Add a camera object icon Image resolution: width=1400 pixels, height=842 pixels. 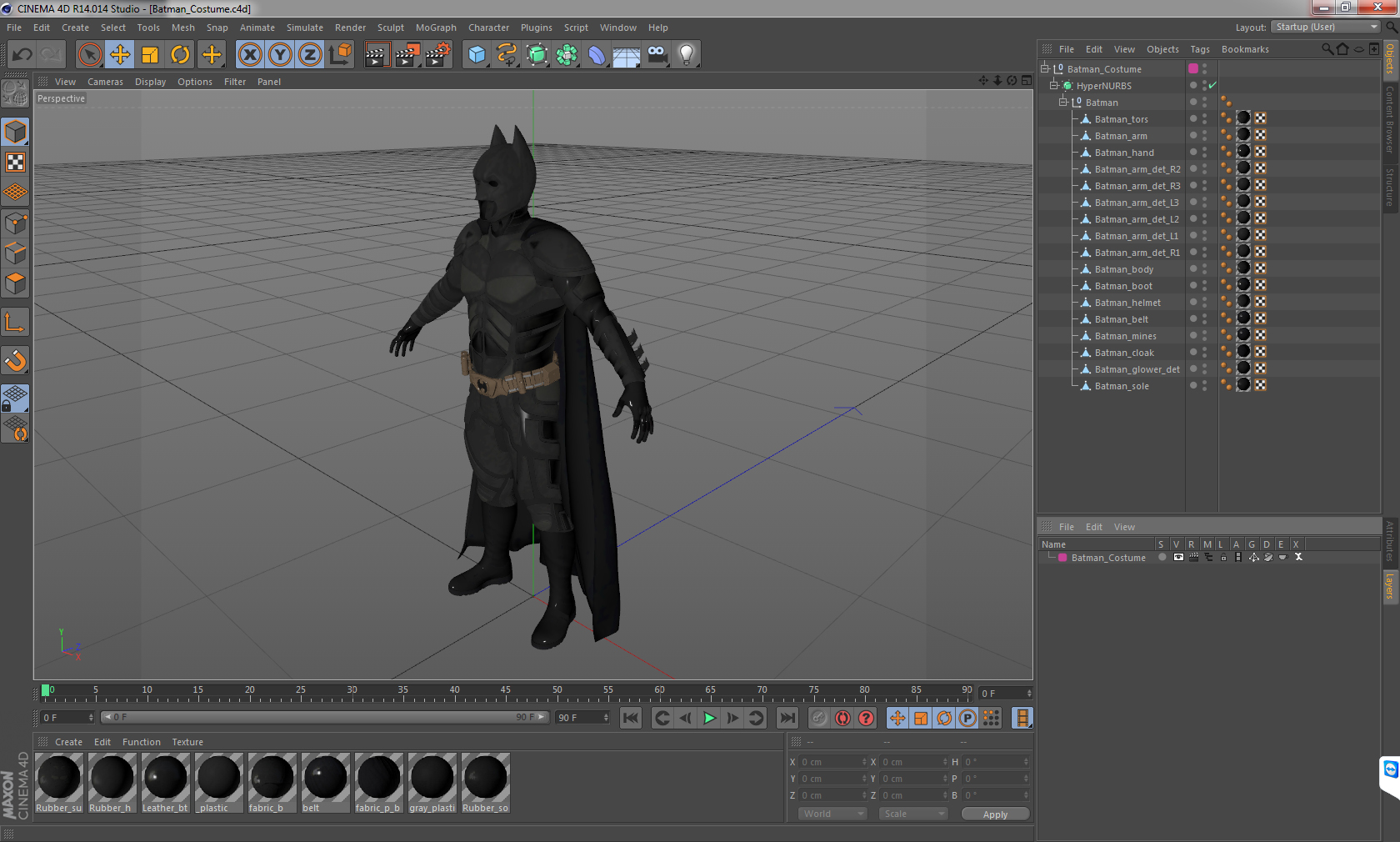(x=657, y=55)
